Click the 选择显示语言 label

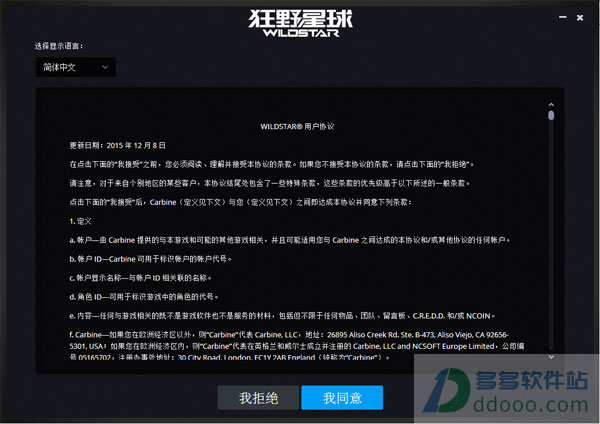click(59, 46)
